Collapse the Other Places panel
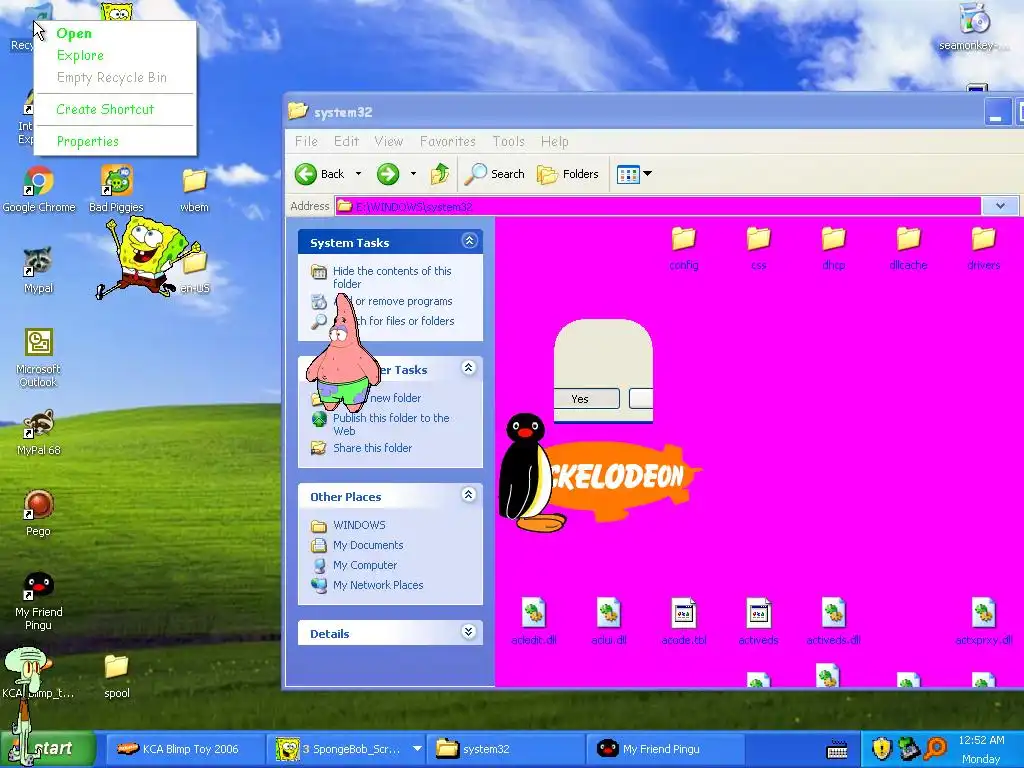This screenshot has height=768, width=1024. [x=468, y=495]
